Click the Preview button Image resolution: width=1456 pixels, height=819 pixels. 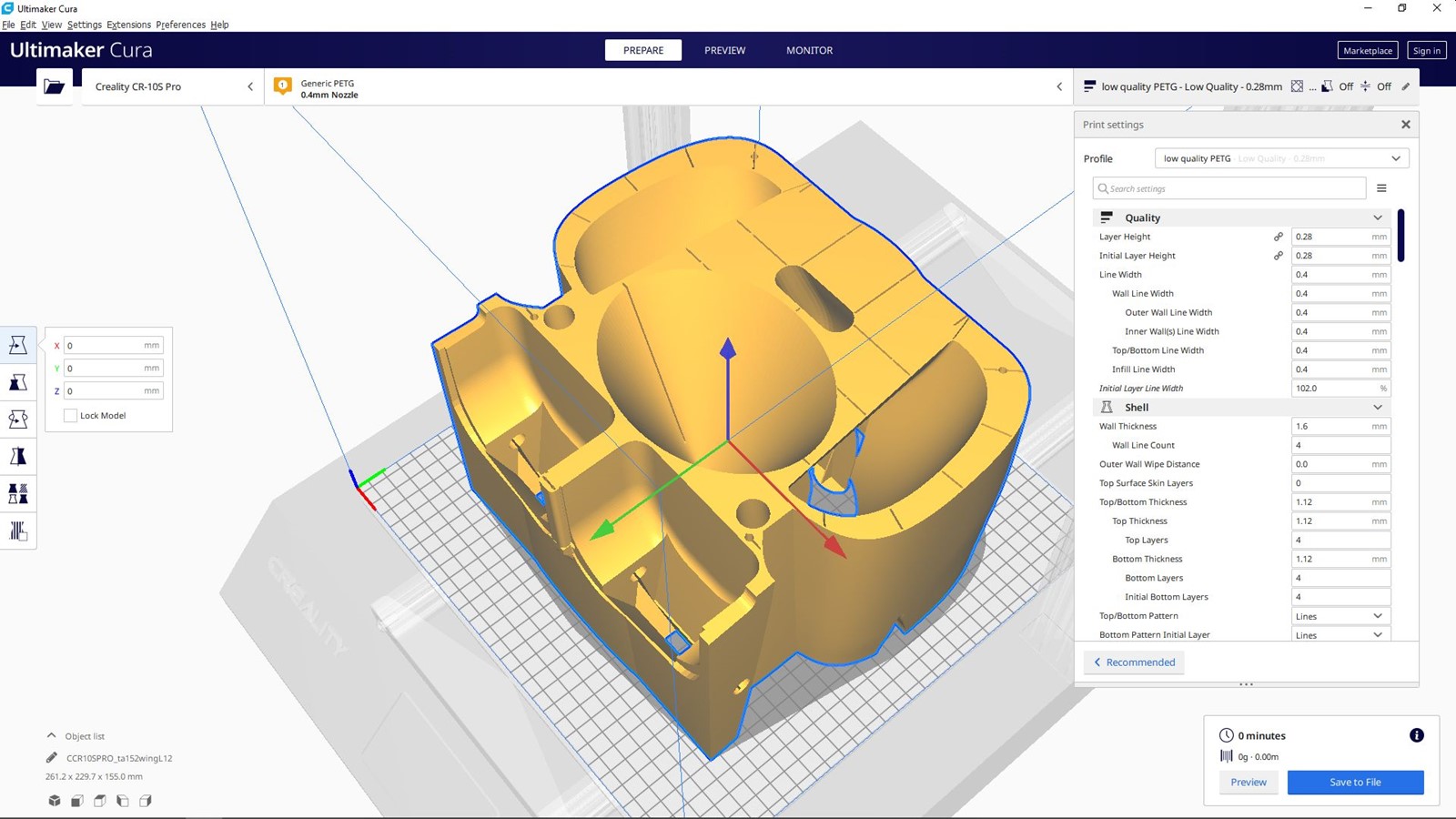coord(1249,782)
